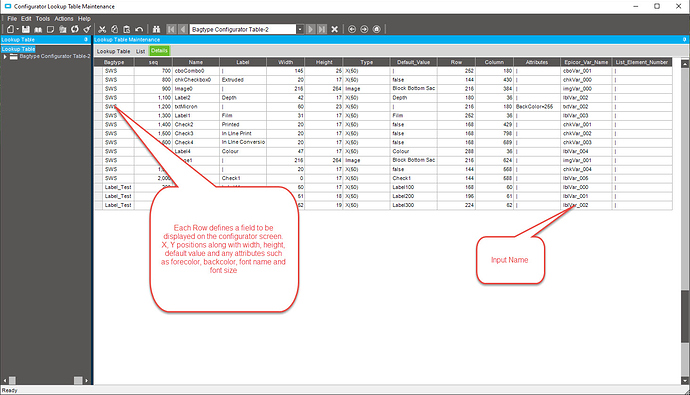Click the Undo arrow icon
The height and width of the screenshot is (395, 690).
pos(139,29)
